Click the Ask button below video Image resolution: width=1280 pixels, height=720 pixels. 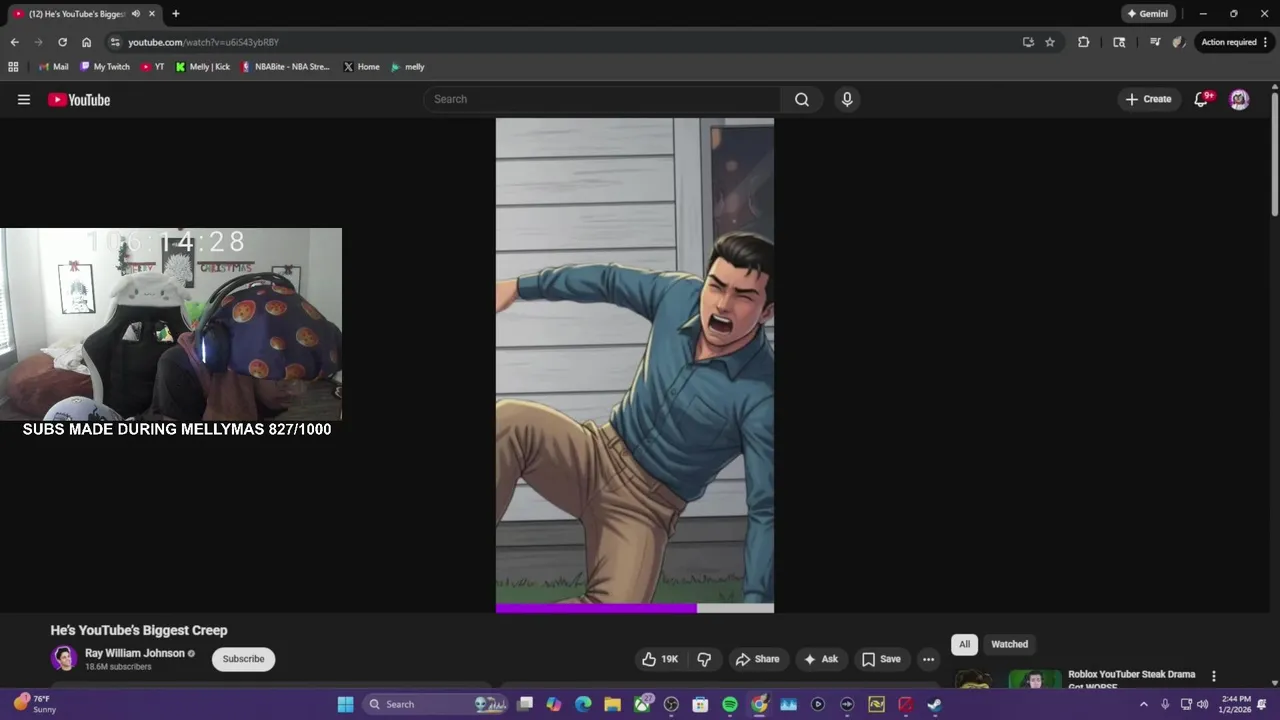pyautogui.click(x=820, y=659)
